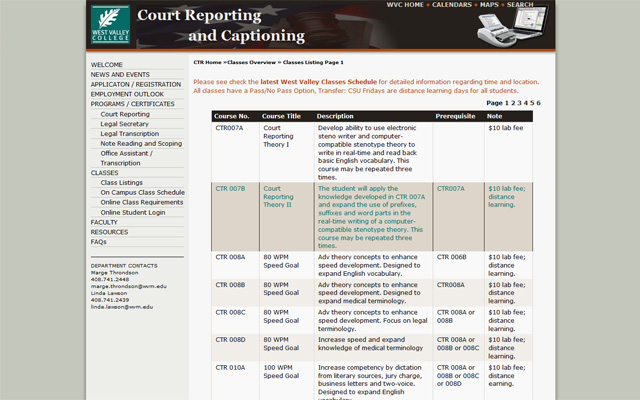The height and width of the screenshot is (400, 640).
Task: Open Class Listings sidebar link
Action: (x=122, y=183)
